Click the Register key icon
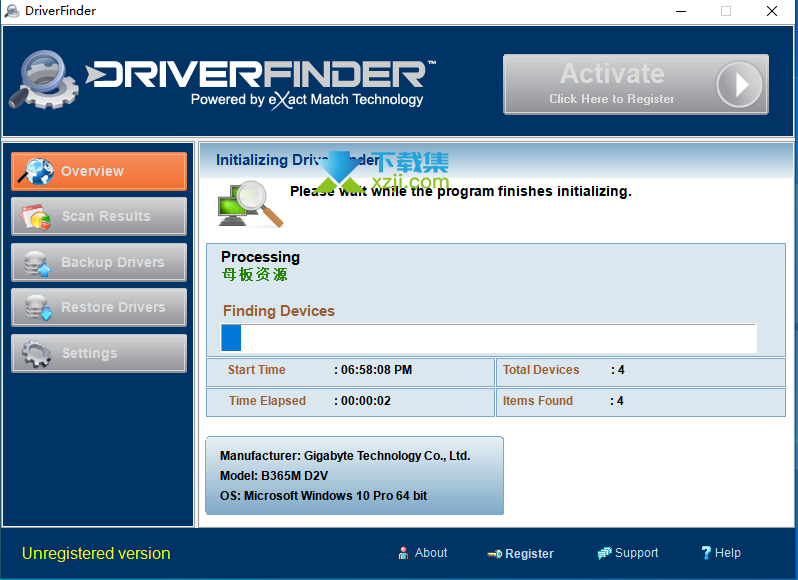The image size is (798, 580). point(494,554)
